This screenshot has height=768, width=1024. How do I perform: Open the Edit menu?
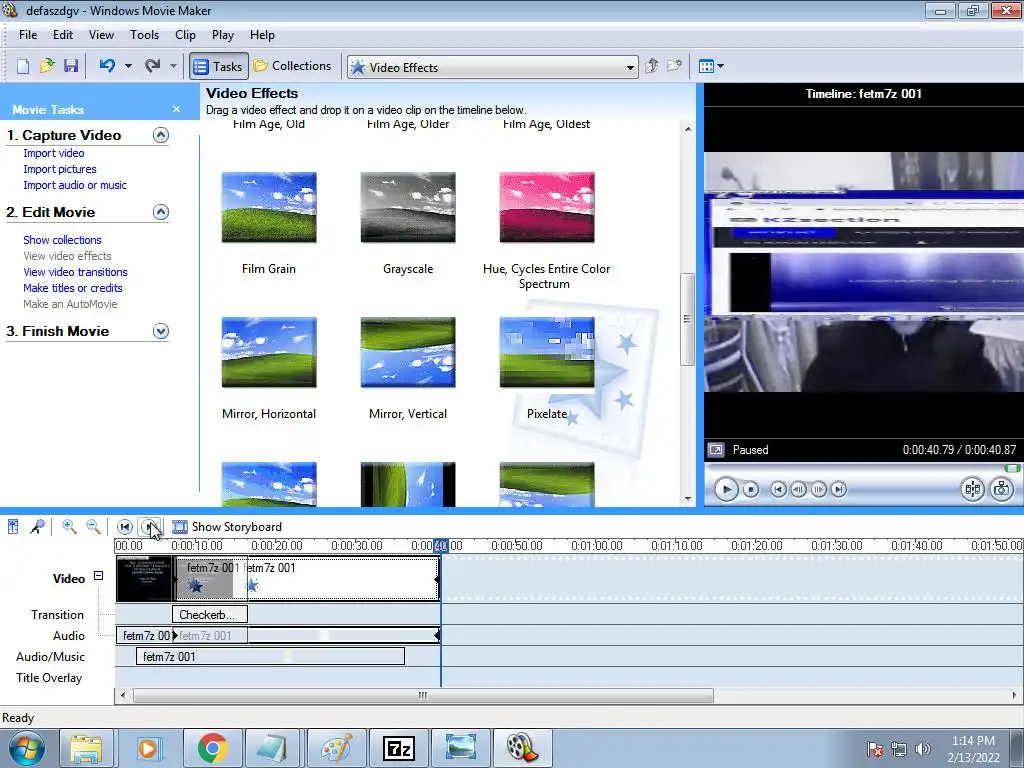(63, 35)
